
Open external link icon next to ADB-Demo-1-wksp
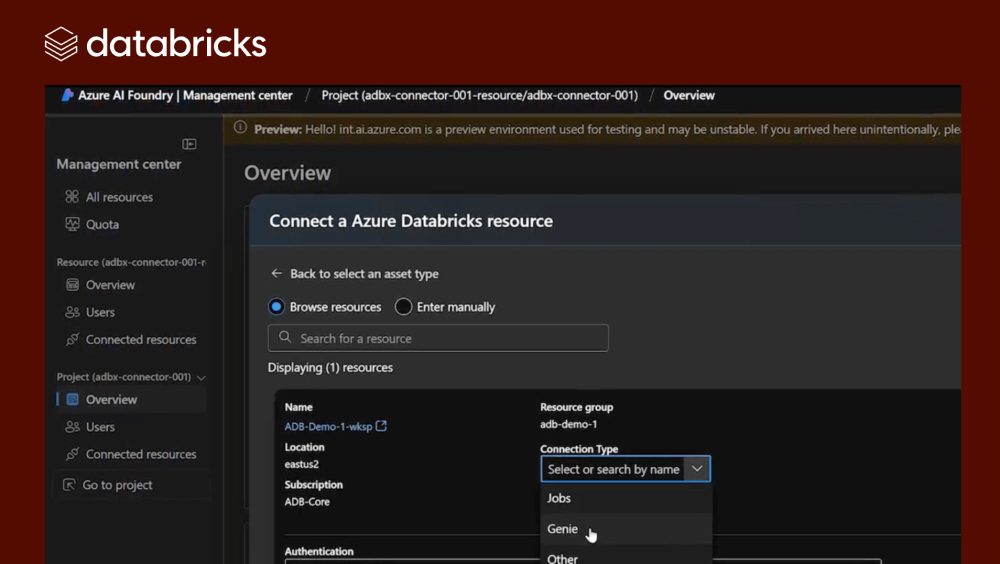click(x=381, y=427)
